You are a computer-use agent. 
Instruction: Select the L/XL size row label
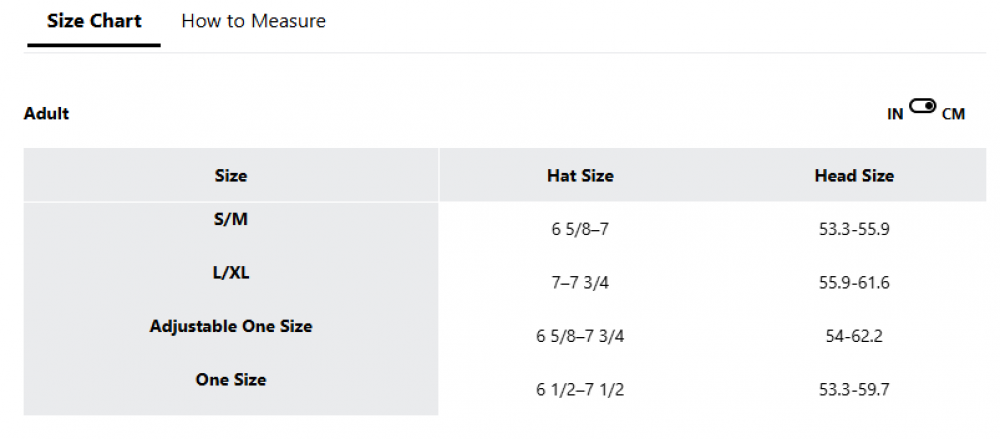pyautogui.click(x=230, y=272)
